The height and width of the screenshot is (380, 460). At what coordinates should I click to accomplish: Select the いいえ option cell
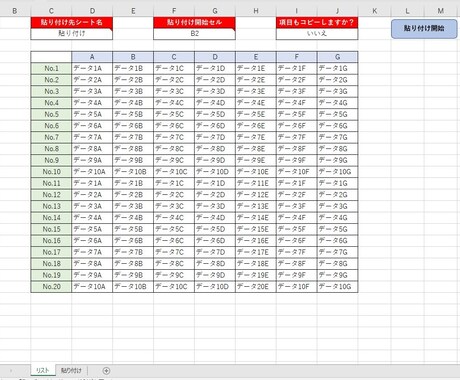click(317, 34)
